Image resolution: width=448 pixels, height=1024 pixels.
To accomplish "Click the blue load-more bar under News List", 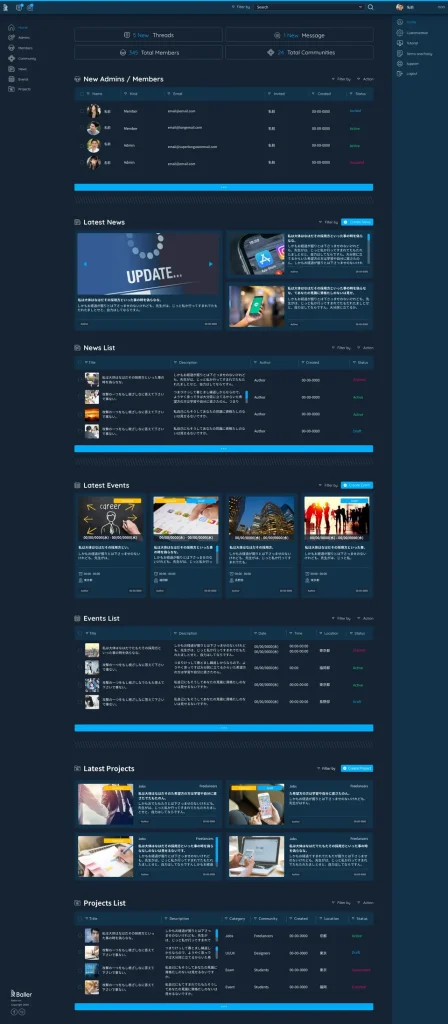I will (224, 449).
